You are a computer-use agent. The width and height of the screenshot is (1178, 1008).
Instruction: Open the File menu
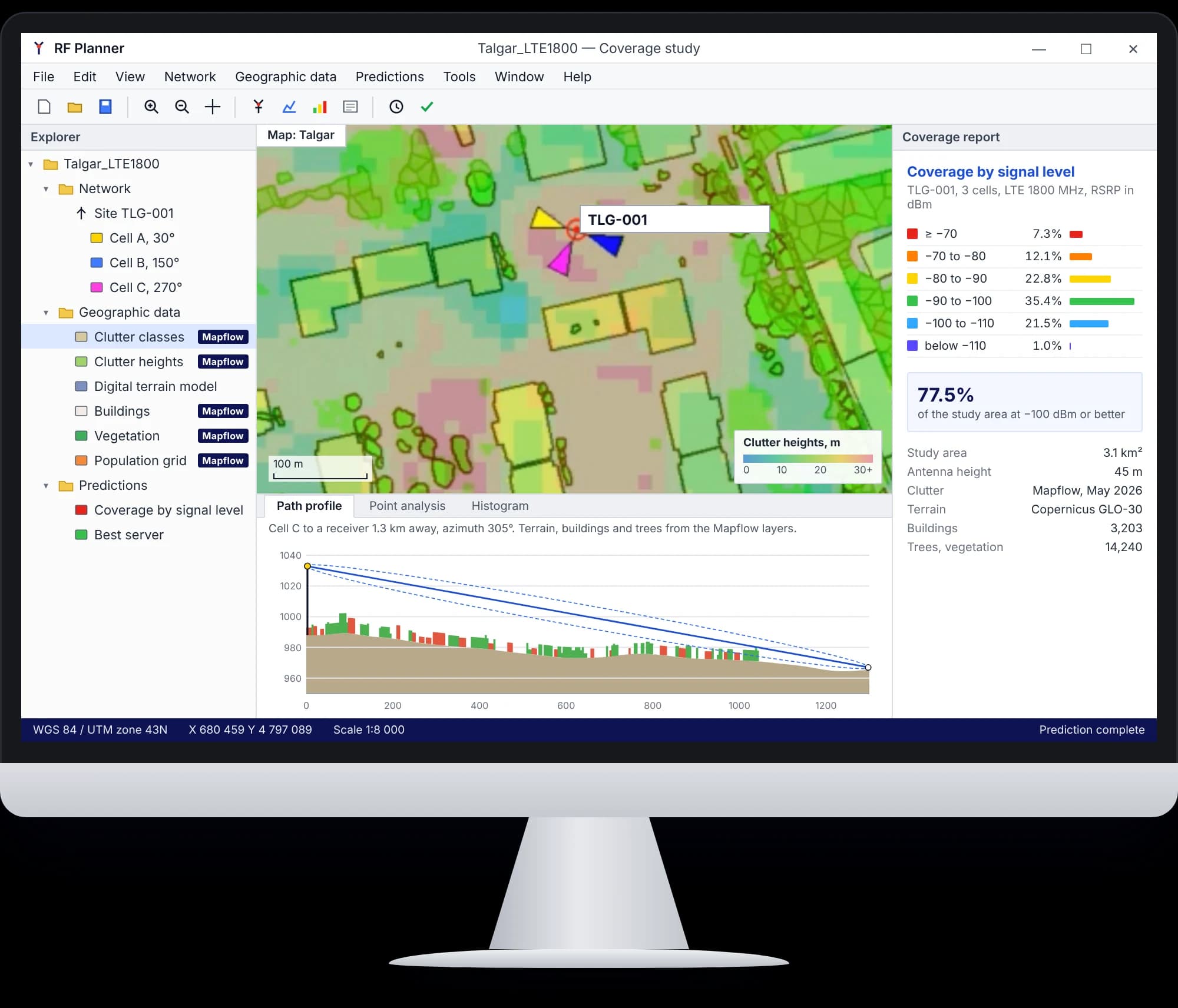44,77
